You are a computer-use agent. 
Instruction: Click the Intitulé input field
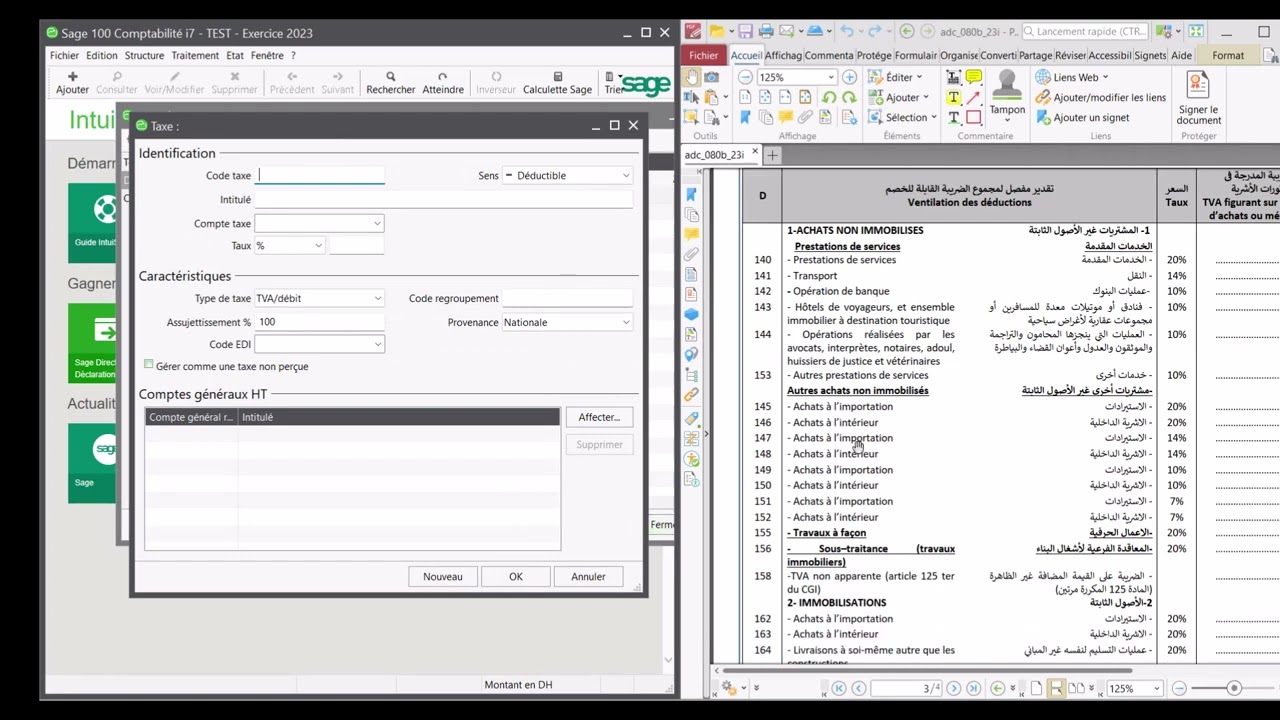444,199
